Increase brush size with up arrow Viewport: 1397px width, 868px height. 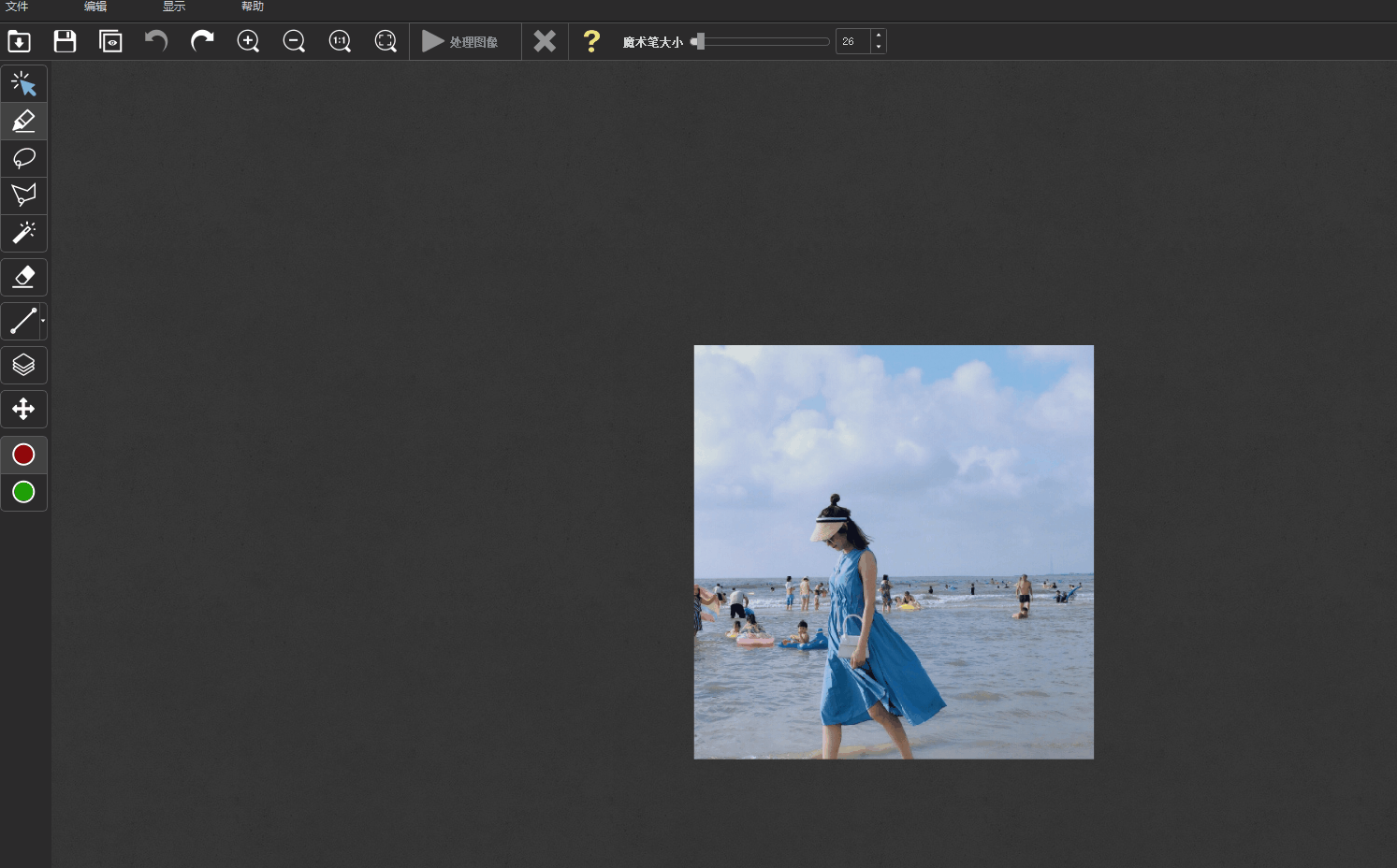click(878, 36)
